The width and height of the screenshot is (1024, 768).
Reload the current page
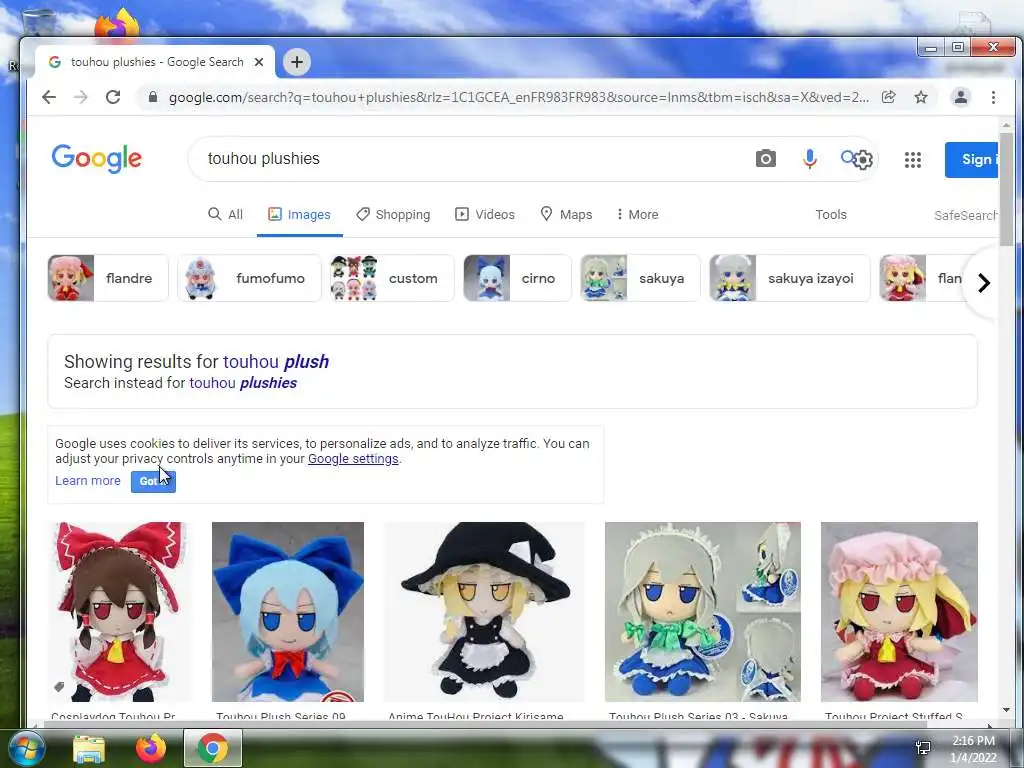point(113,97)
